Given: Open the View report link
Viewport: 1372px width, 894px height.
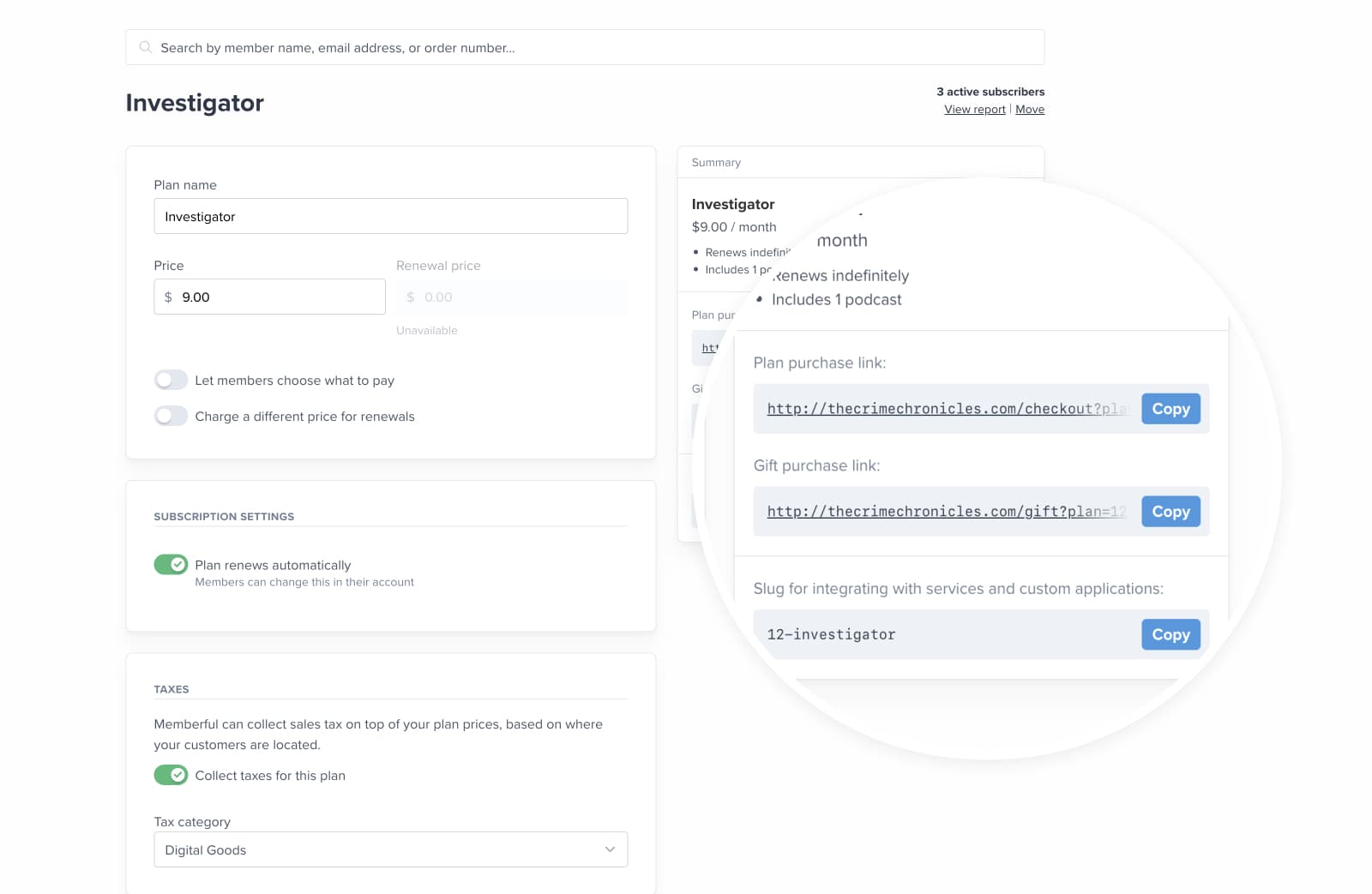Looking at the screenshot, I should [x=974, y=109].
